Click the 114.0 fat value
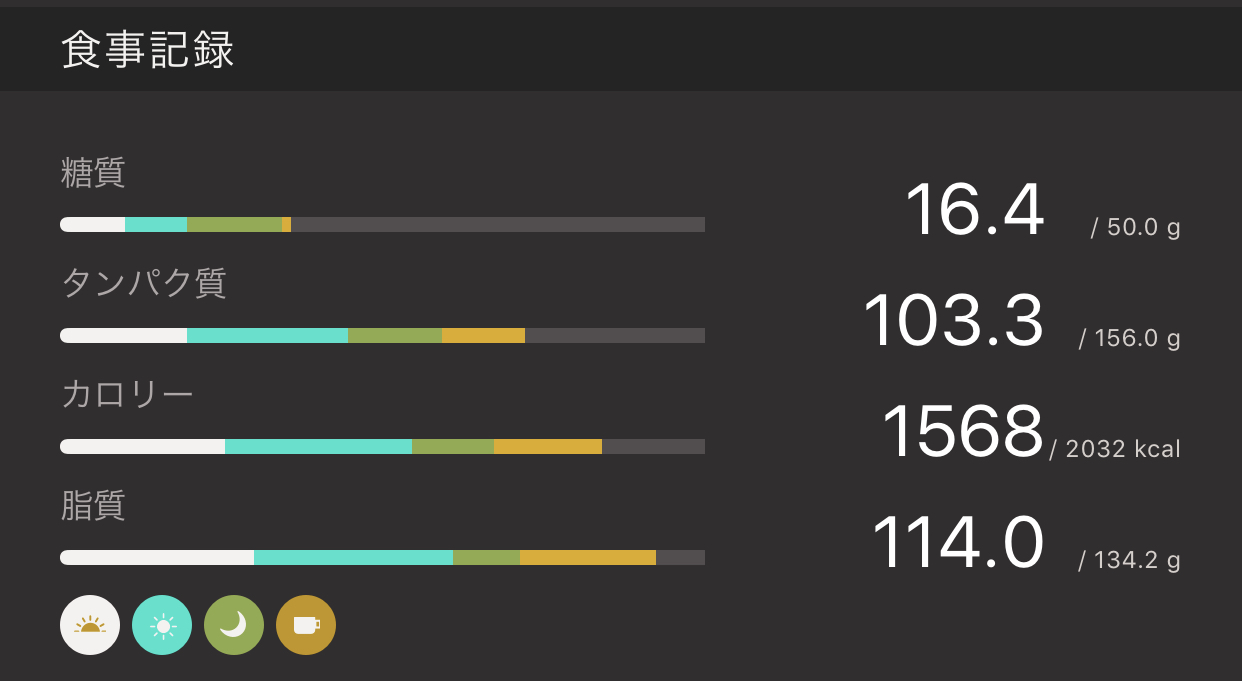 [957, 543]
